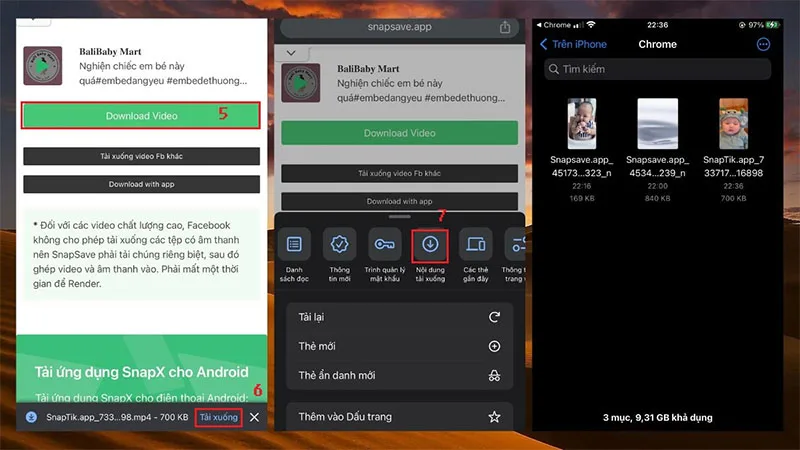Screen dimensions: 800x450
Task: Click star icon beside 'Thêm vào Dấu trang'
Action: pyautogui.click(x=494, y=417)
